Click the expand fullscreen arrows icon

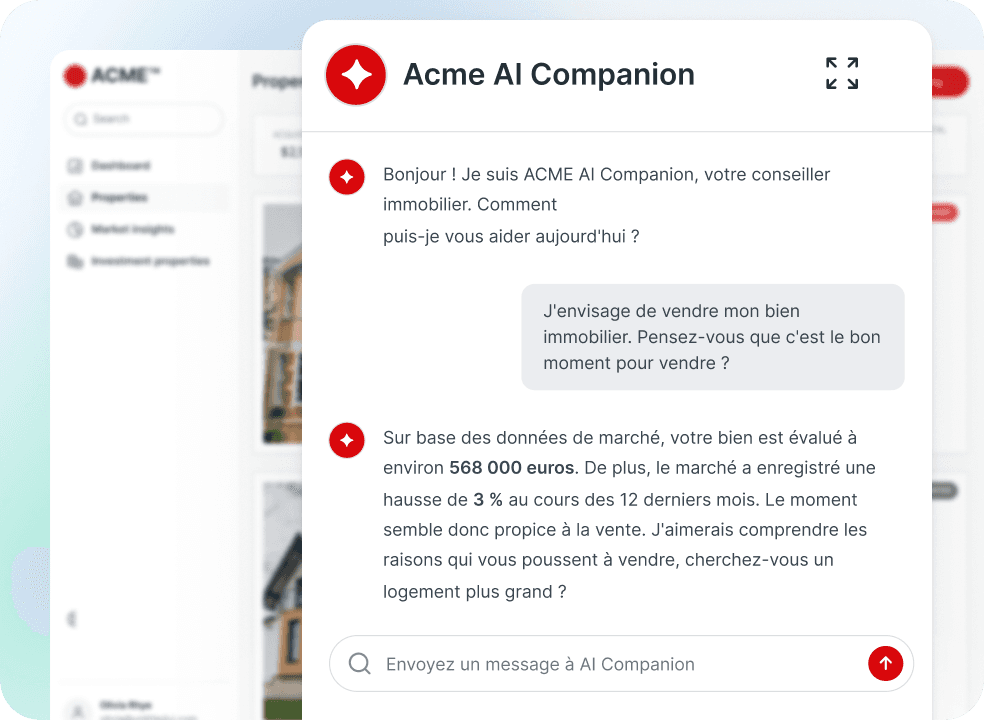tap(842, 73)
